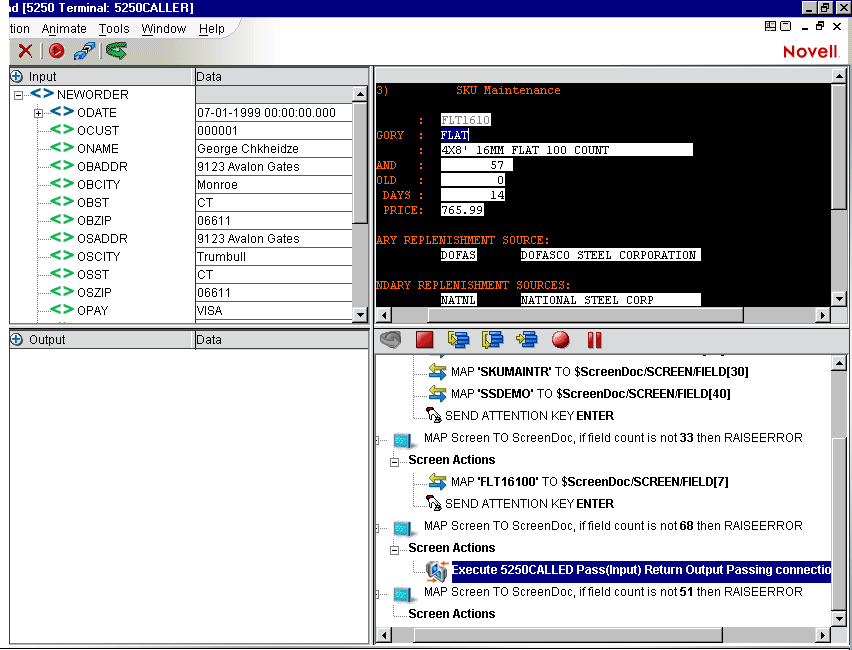Open the Window menu
The width and height of the screenshot is (852, 650).
coord(163,28)
